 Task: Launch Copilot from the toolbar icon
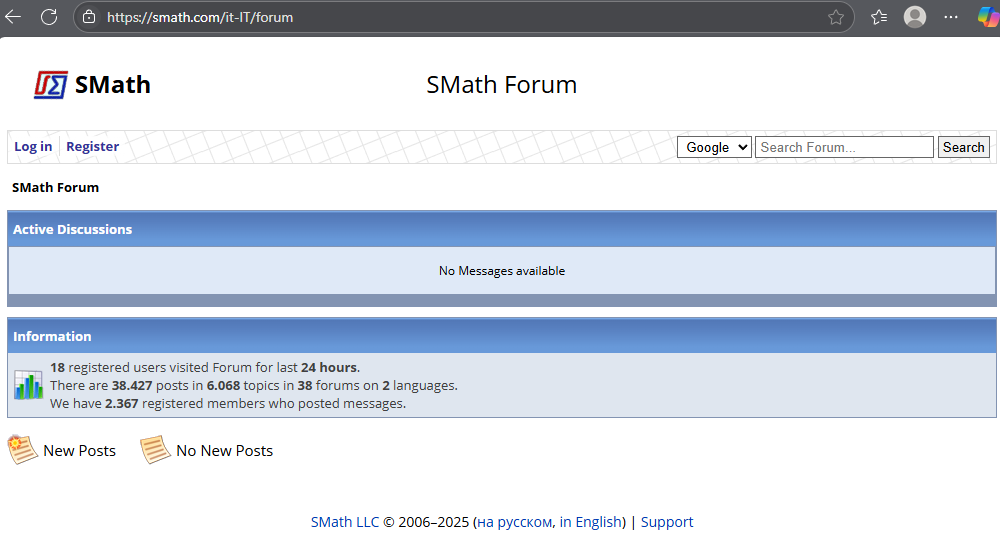(x=987, y=17)
